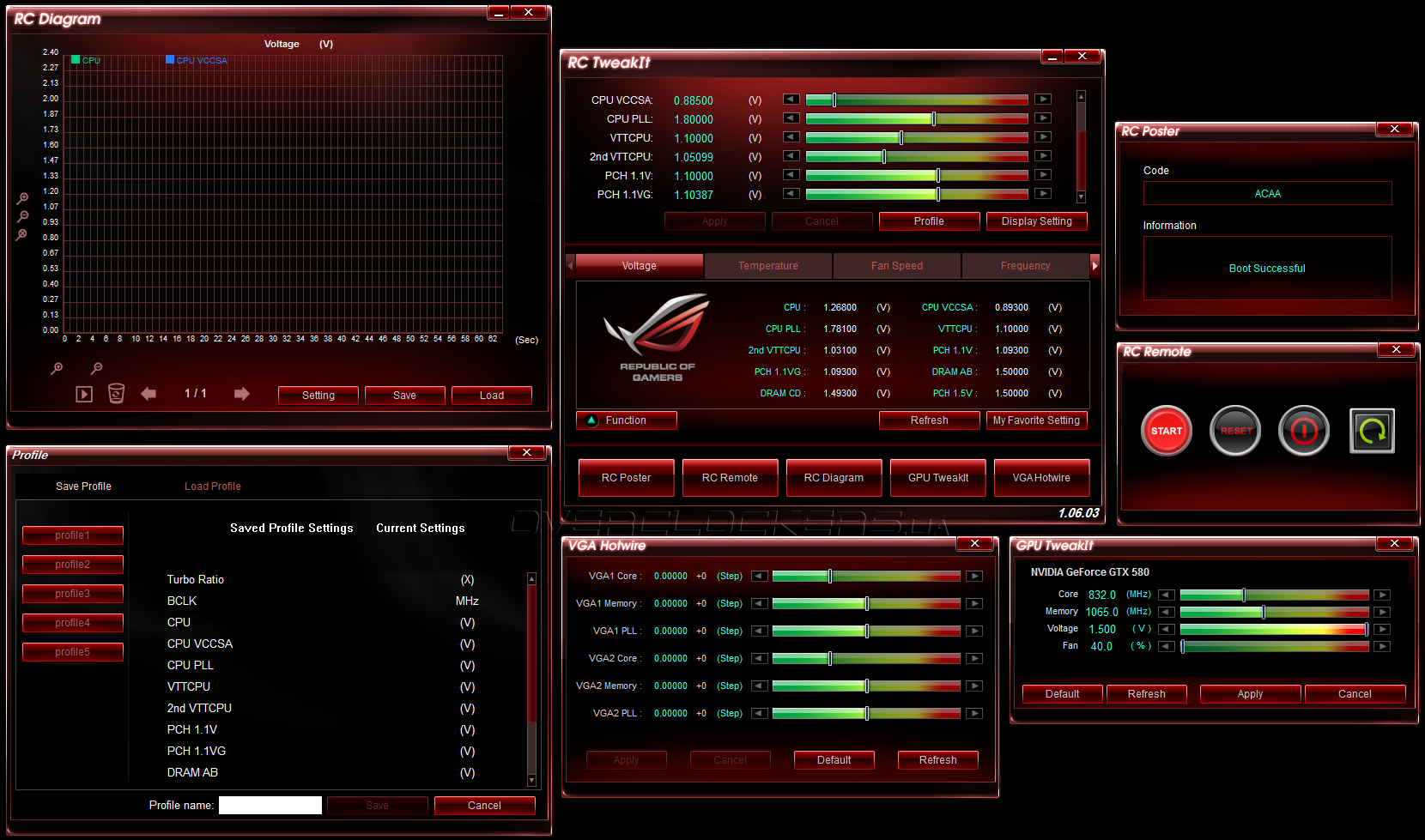The image size is (1425, 840).
Task: Go to the next diagram page arrow
Action: pos(241,393)
